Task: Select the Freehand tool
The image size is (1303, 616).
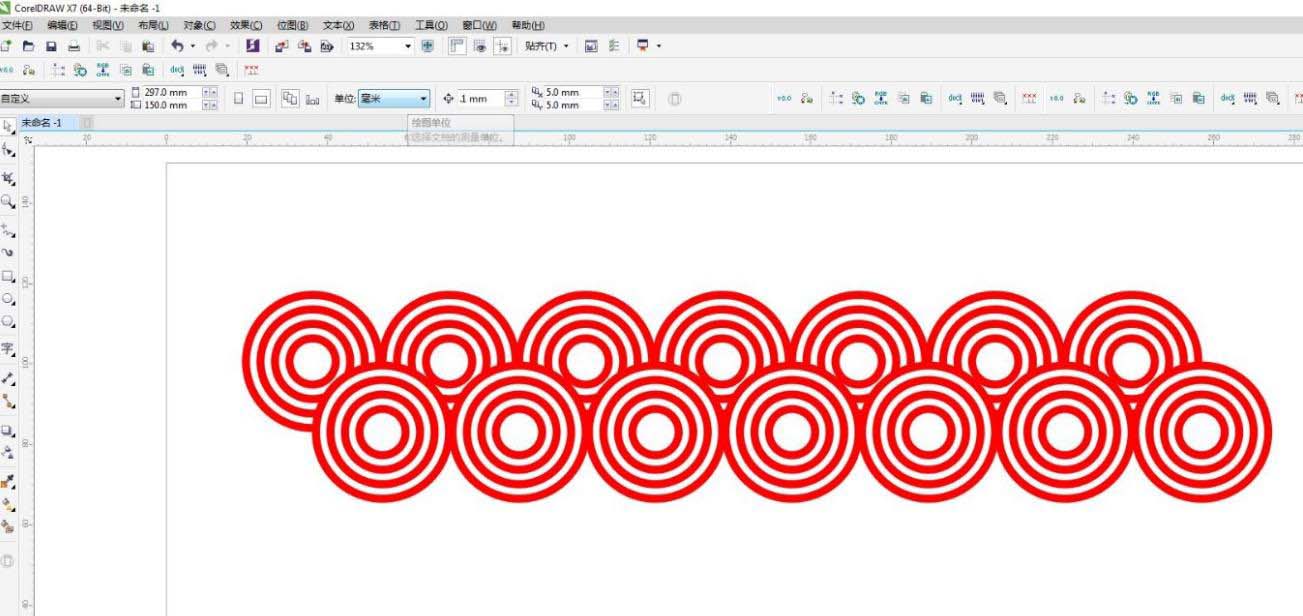Action: pyautogui.click(x=8, y=229)
